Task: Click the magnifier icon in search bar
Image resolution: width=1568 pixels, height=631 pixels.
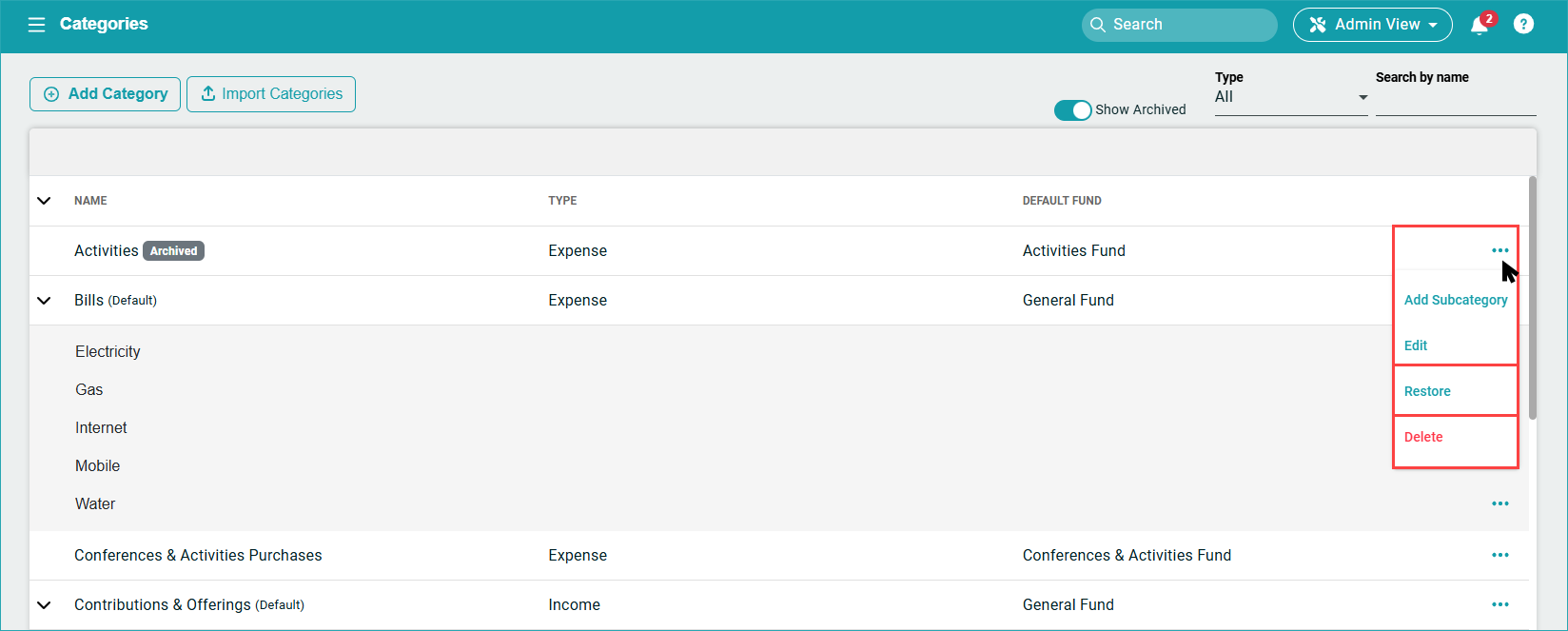Action: (x=1098, y=25)
